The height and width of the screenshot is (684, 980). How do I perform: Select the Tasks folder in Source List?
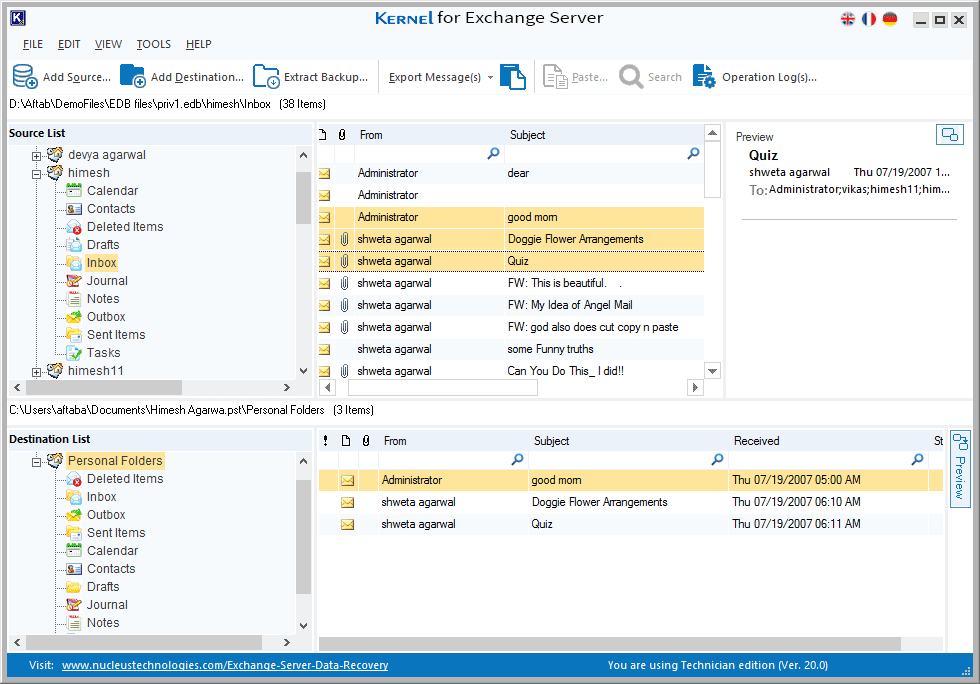pos(103,353)
